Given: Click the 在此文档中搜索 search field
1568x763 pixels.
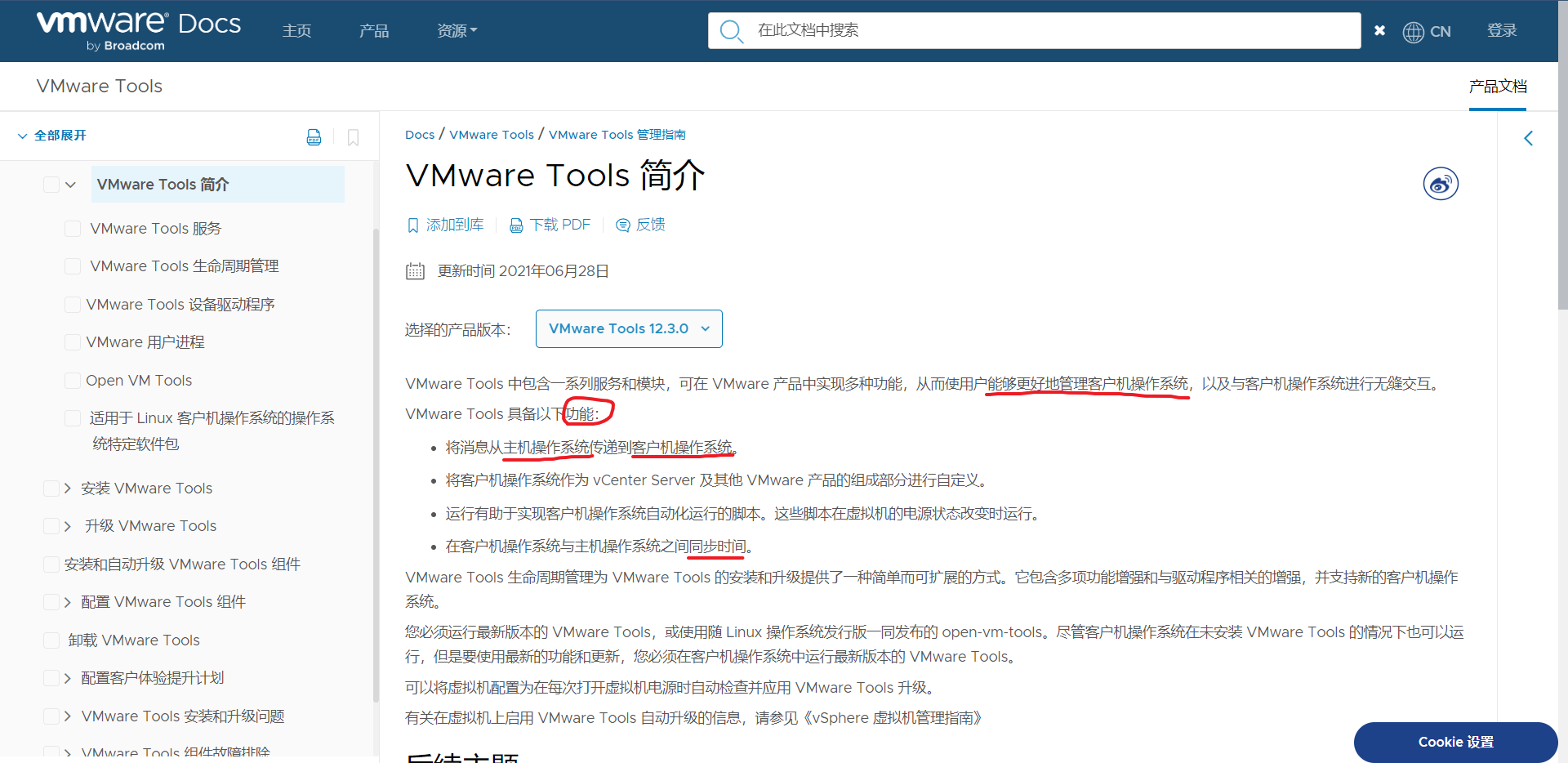Looking at the screenshot, I should (1034, 31).
